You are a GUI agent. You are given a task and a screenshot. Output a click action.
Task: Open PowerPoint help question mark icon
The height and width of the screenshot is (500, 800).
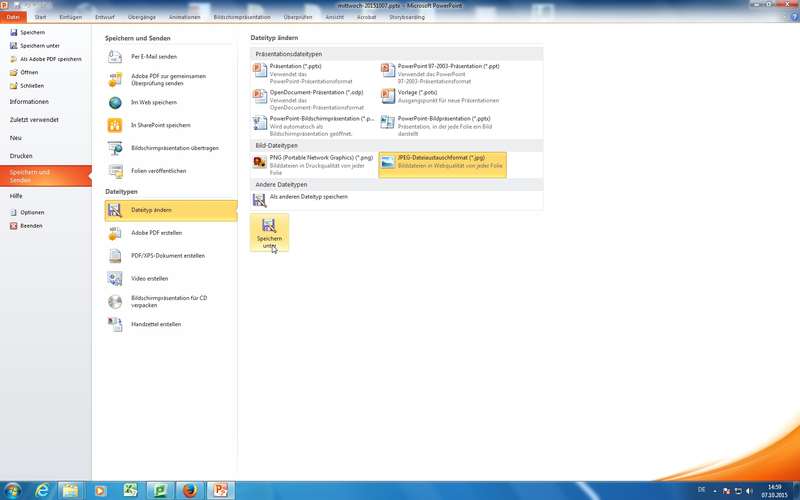(793, 17)
